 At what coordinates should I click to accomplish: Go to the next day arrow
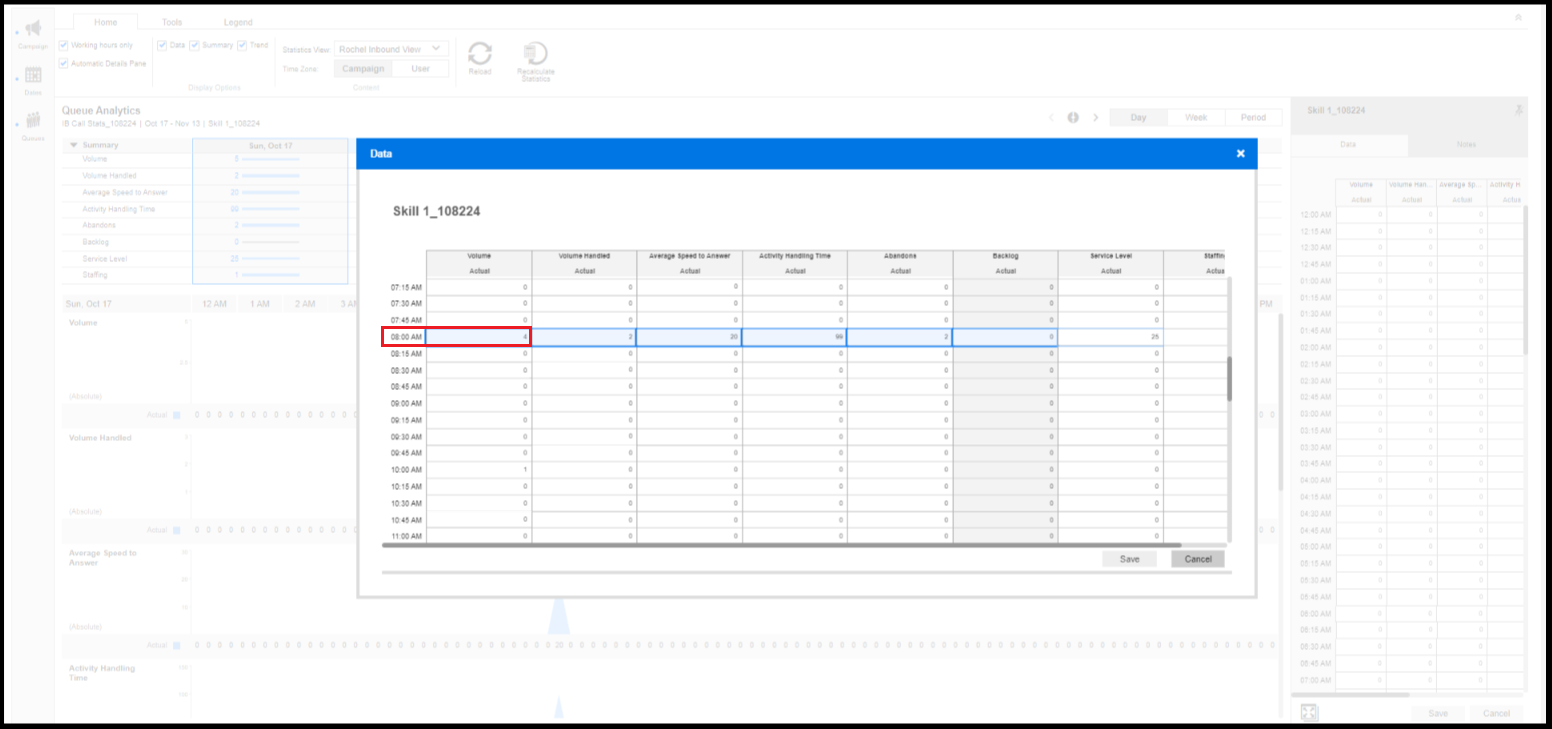pyautogui.click(x=1096, y=117)
